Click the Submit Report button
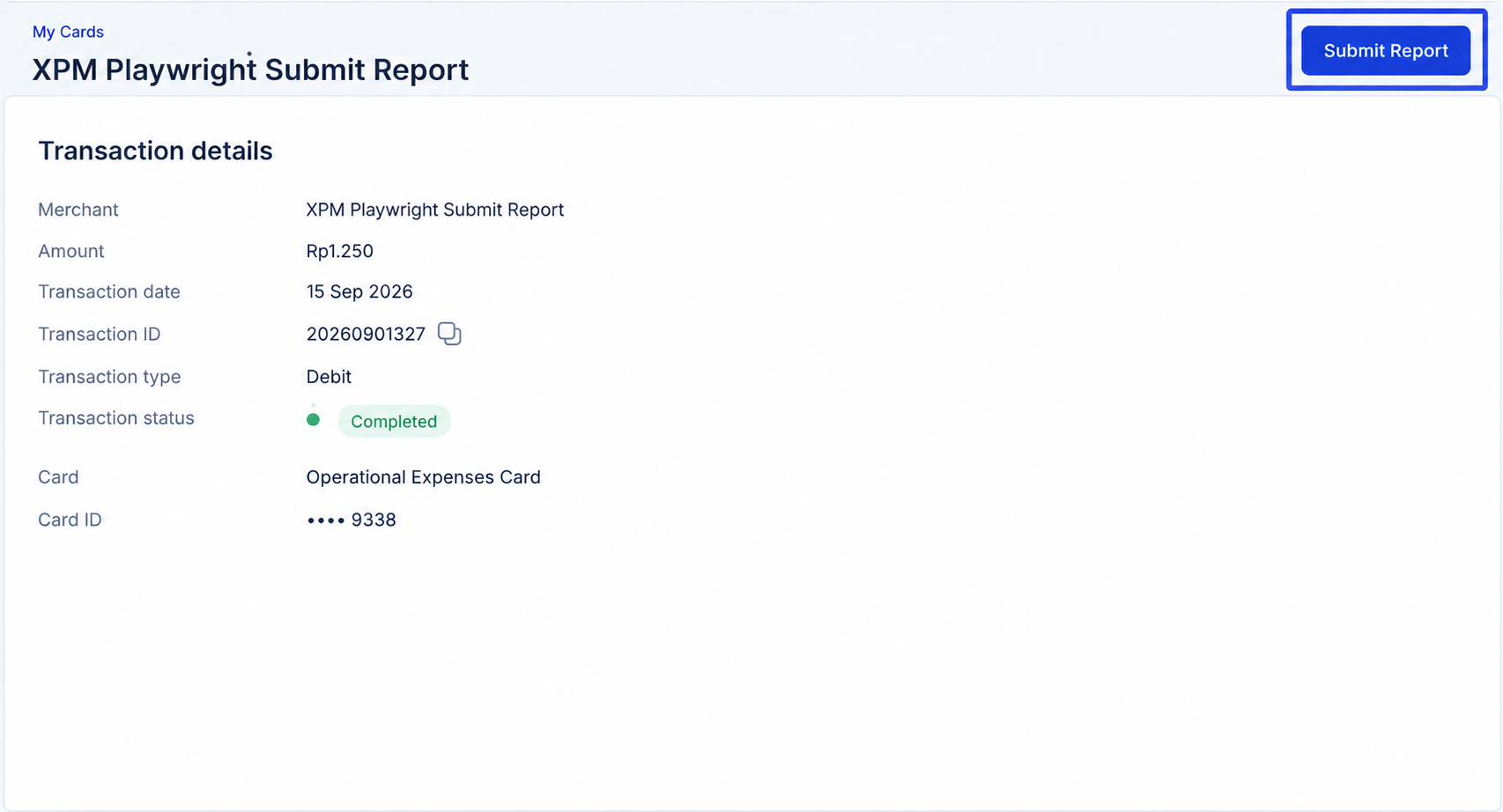Viewport: 1503px width, 812px height. pyautogui.click(x=1385, y=50)
